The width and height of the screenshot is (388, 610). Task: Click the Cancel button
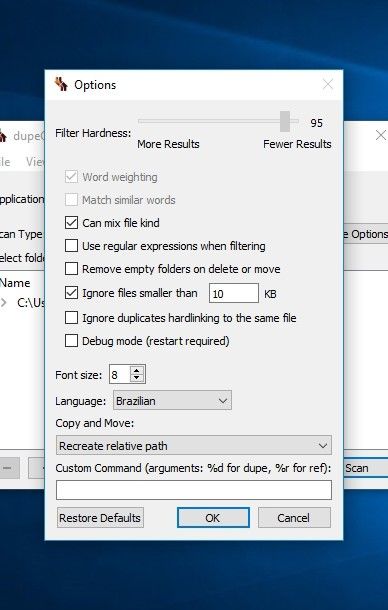(294, 518)
